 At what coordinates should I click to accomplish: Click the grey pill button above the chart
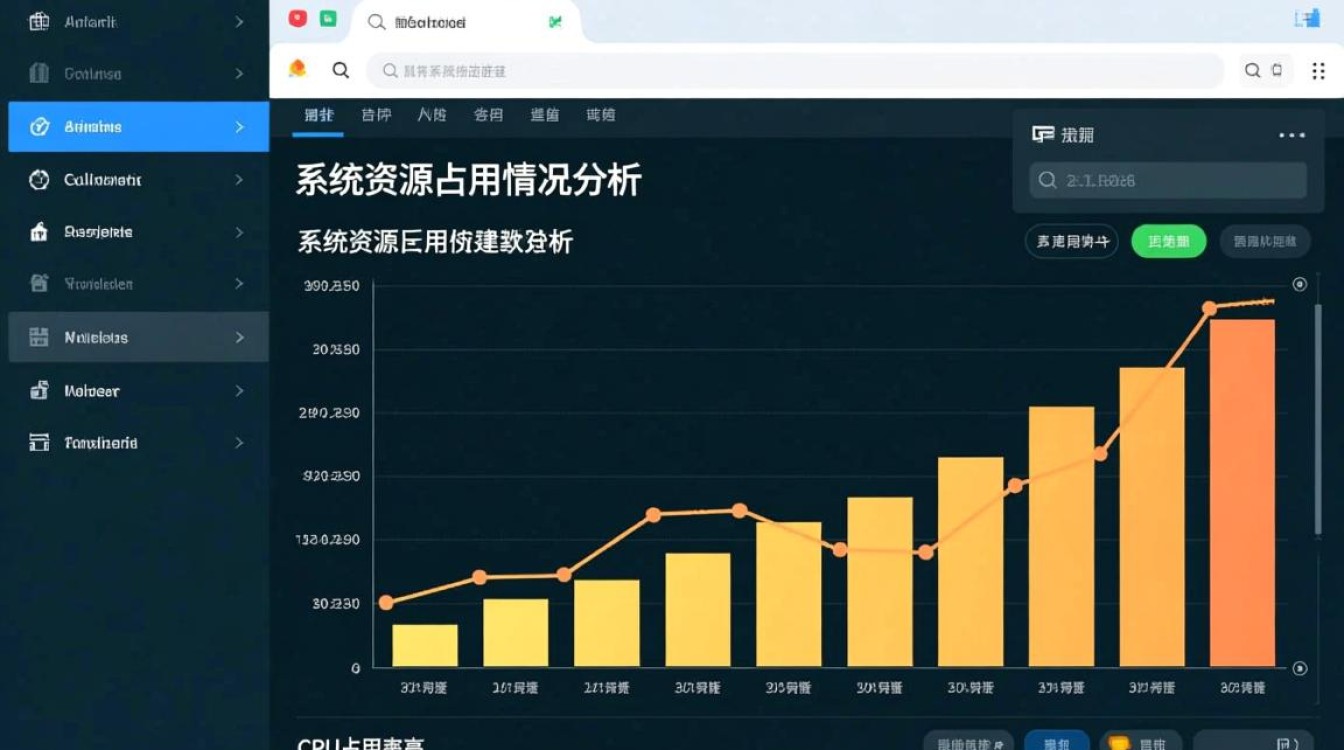[1265, 241]
